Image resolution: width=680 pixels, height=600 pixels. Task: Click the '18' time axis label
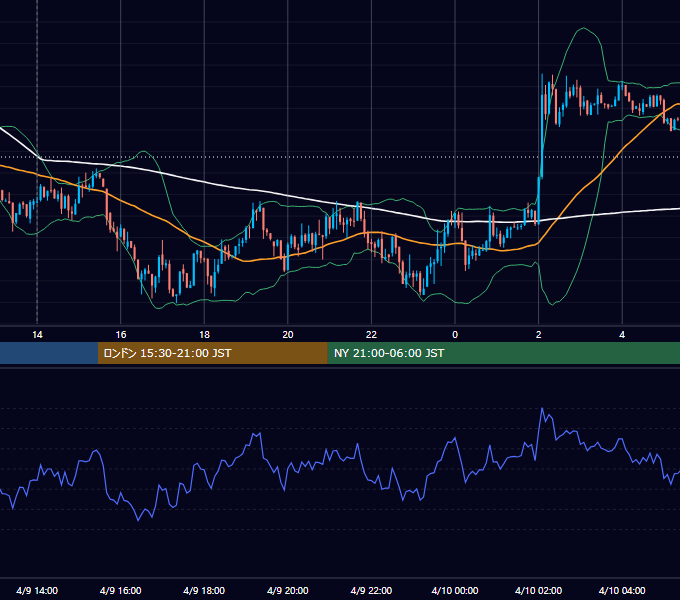(x=204, y=335)
